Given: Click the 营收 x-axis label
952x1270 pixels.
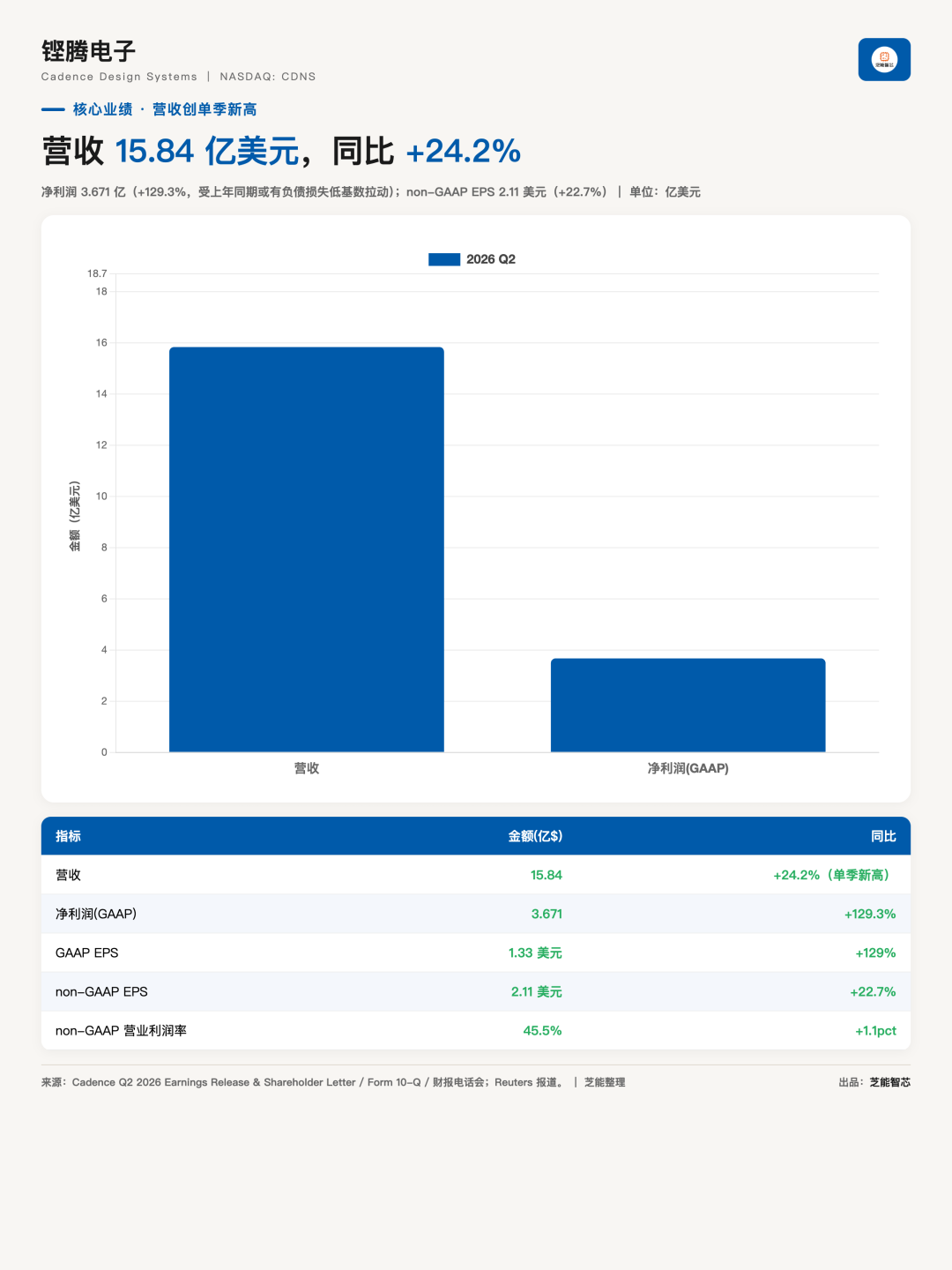Looking at the screenshot, I should tap(307, 768).
